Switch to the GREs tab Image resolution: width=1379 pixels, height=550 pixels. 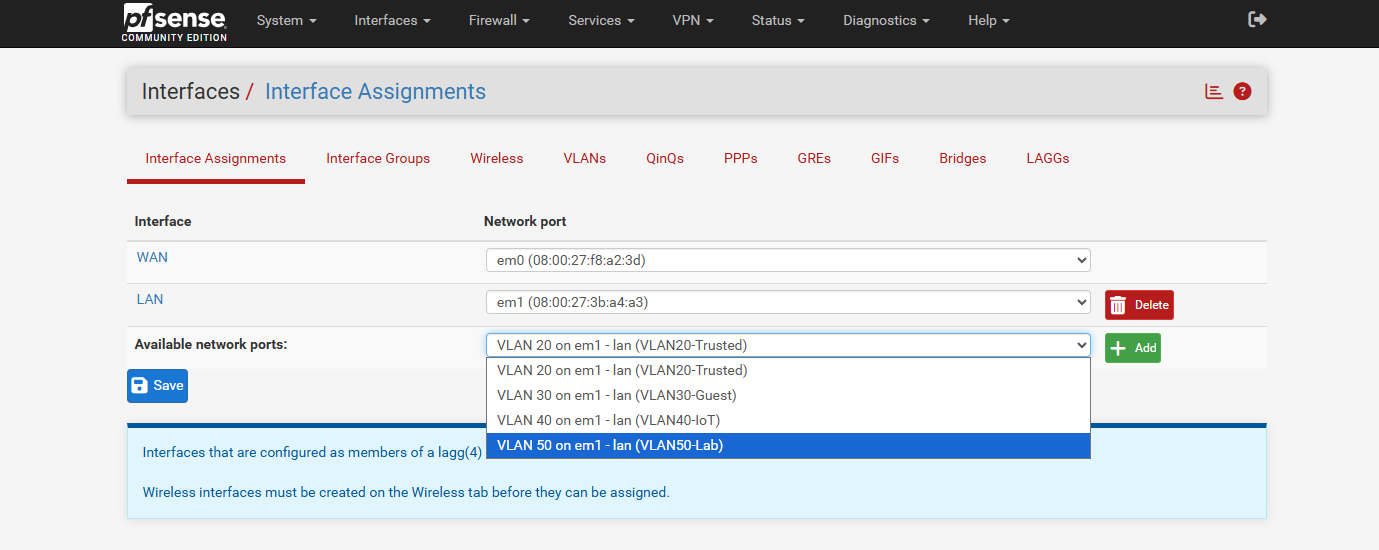[x=814, y=158]
